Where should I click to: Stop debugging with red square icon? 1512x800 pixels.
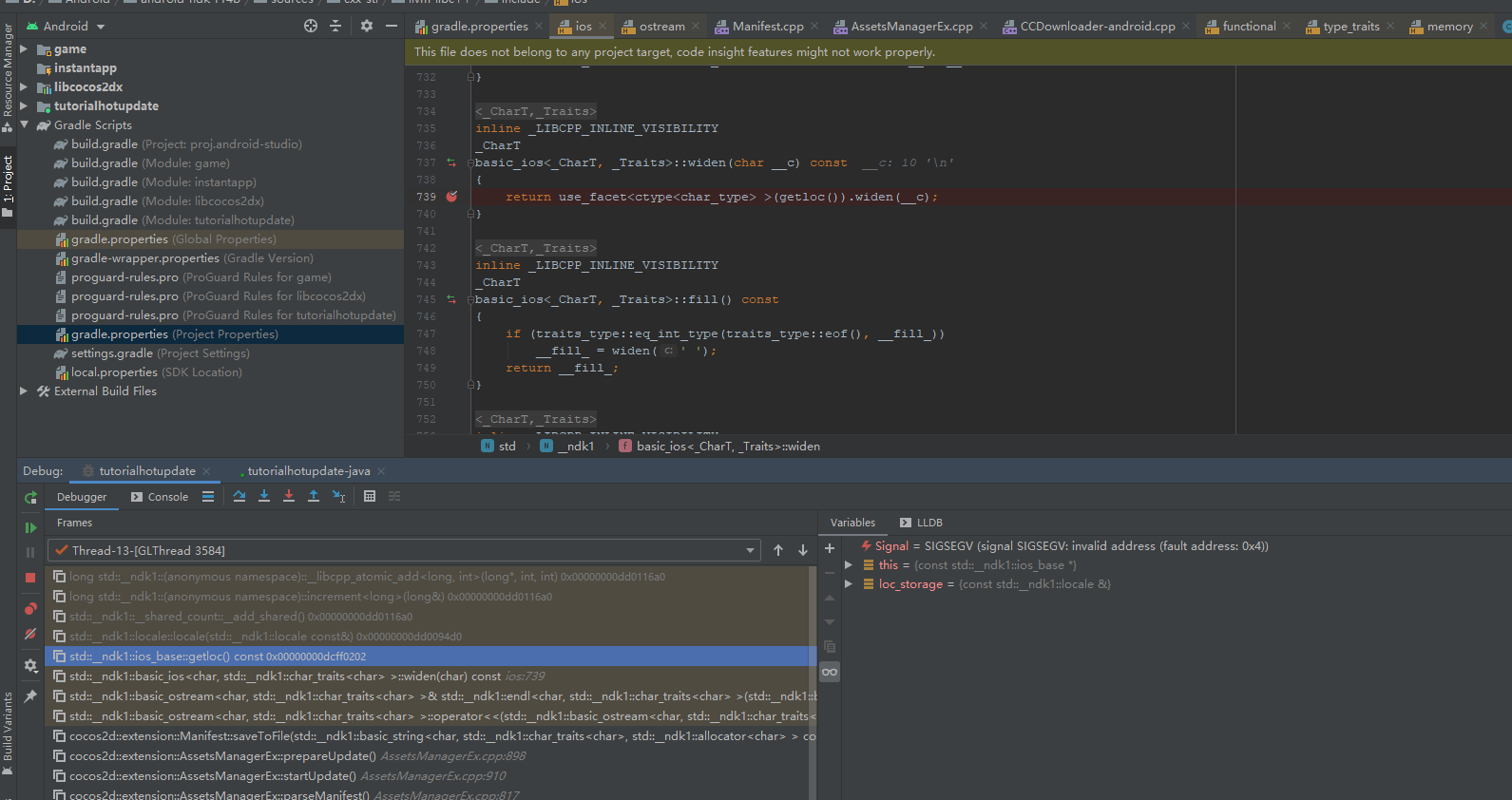[x=30, y=578]
